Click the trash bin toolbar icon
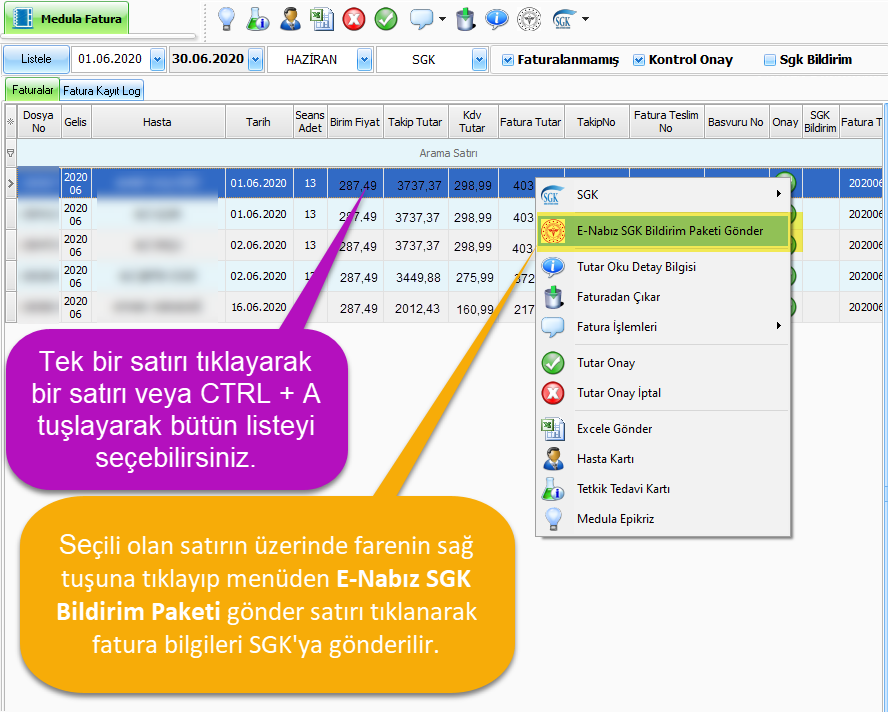This screenshot has height=712, width=889. [x=465, y=19]
